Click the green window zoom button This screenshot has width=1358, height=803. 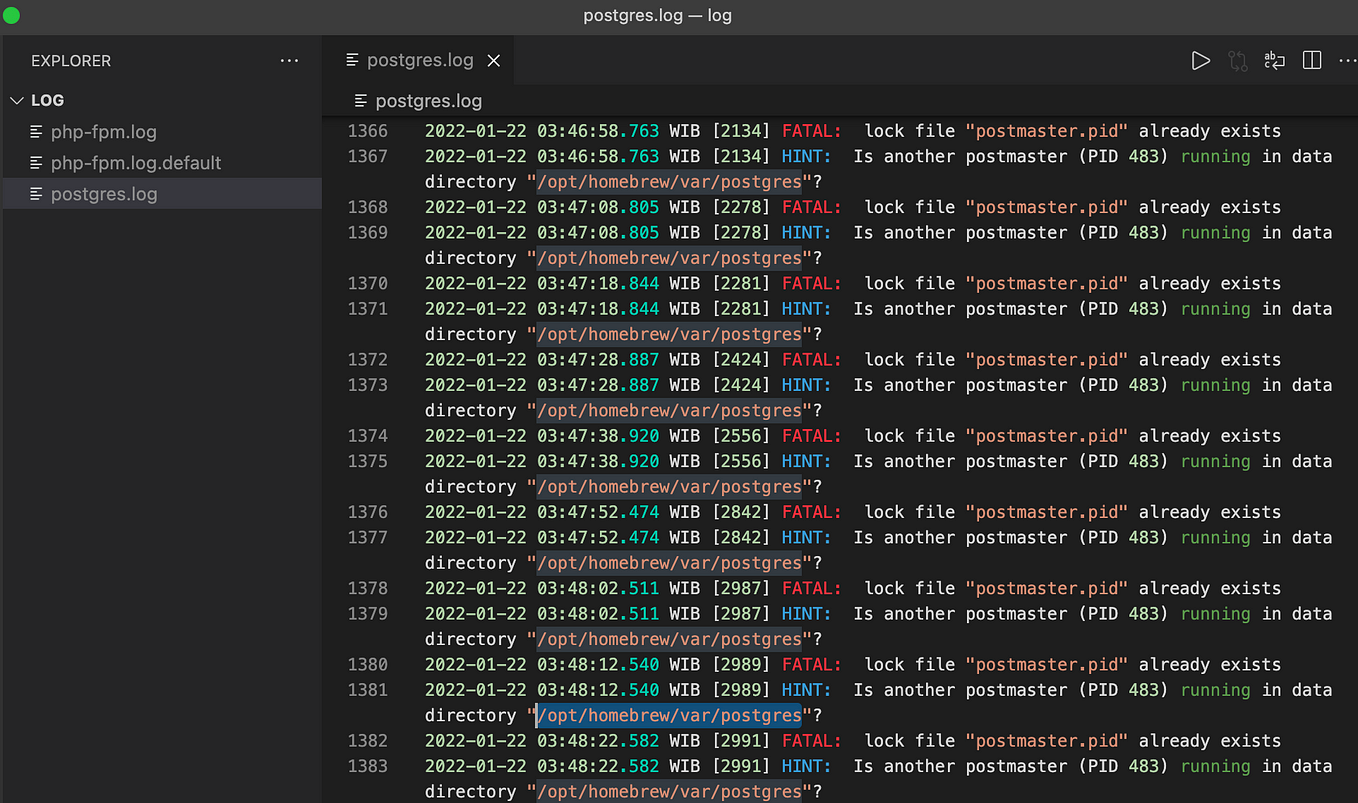(x=11, y=15)
